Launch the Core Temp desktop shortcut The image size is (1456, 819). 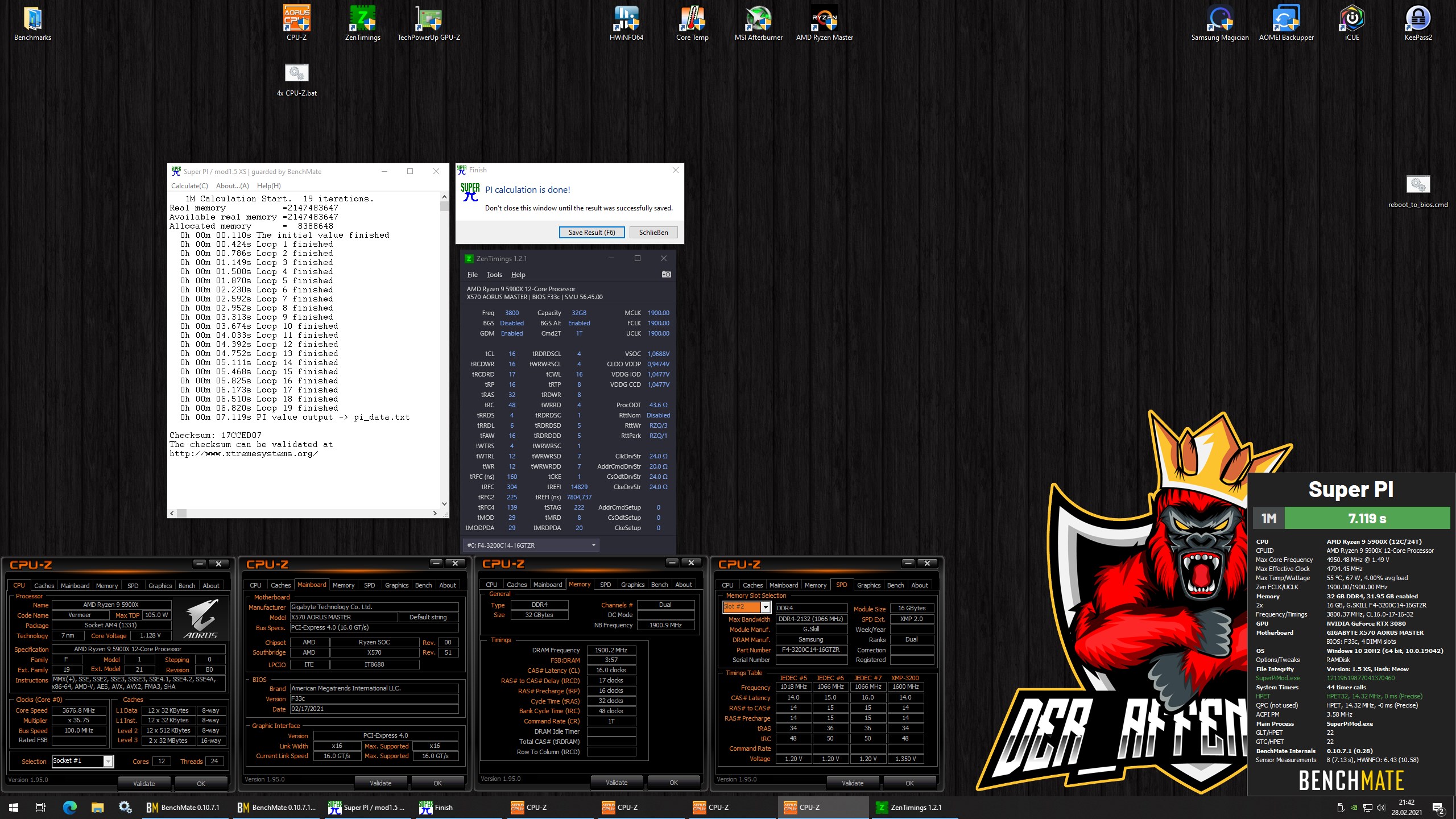coord(692,24)
